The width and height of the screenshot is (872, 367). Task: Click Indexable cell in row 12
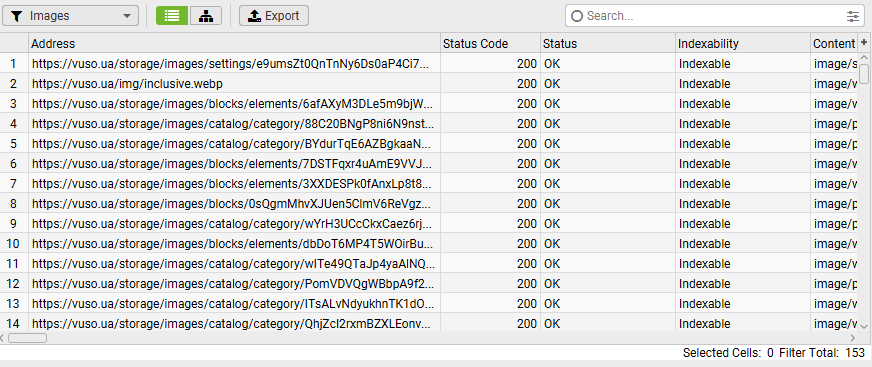[743, 284]
